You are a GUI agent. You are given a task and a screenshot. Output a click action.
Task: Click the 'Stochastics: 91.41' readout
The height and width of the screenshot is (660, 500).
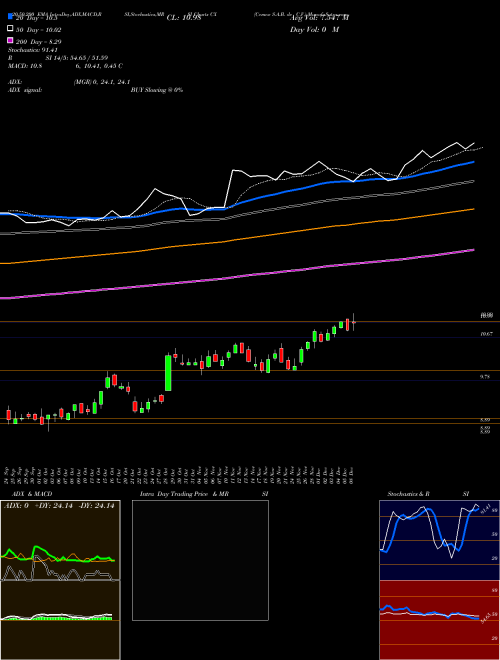pyautogui.click(x=35, y=50)
